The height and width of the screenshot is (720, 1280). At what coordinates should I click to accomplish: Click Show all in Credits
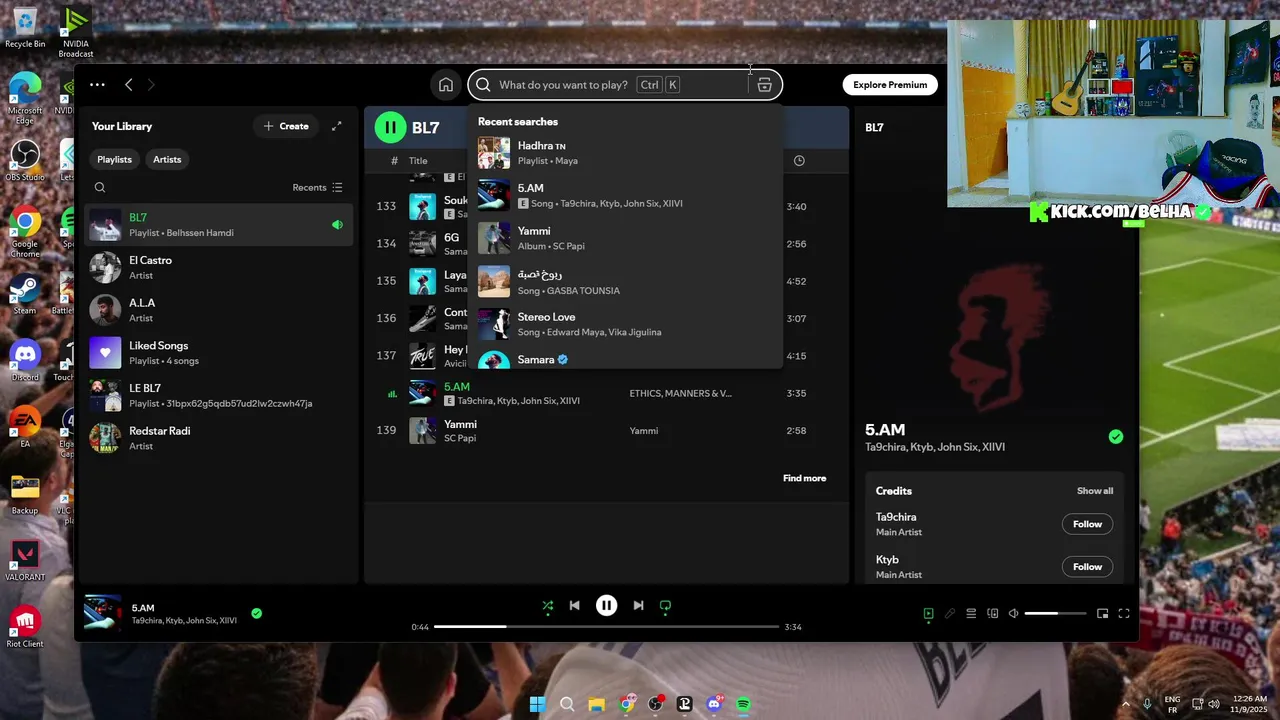(x=1095, y=491)
